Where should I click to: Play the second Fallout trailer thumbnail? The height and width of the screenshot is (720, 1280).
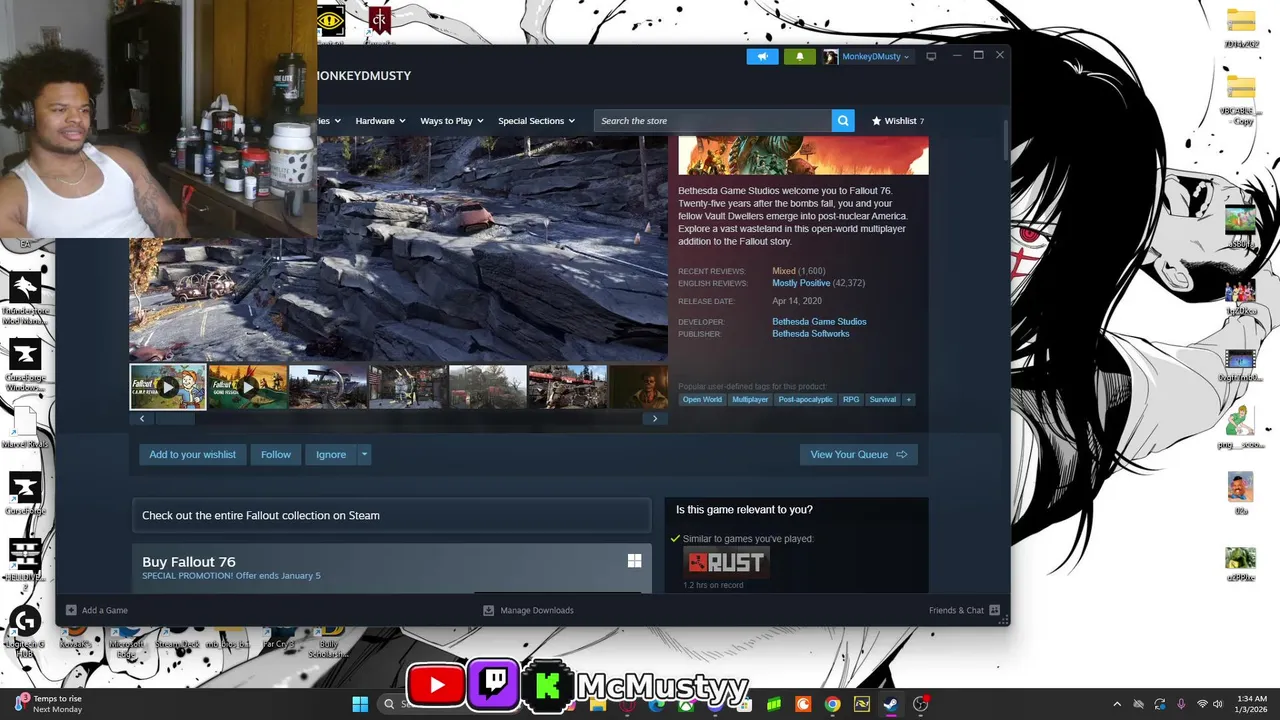coord(248,387)
